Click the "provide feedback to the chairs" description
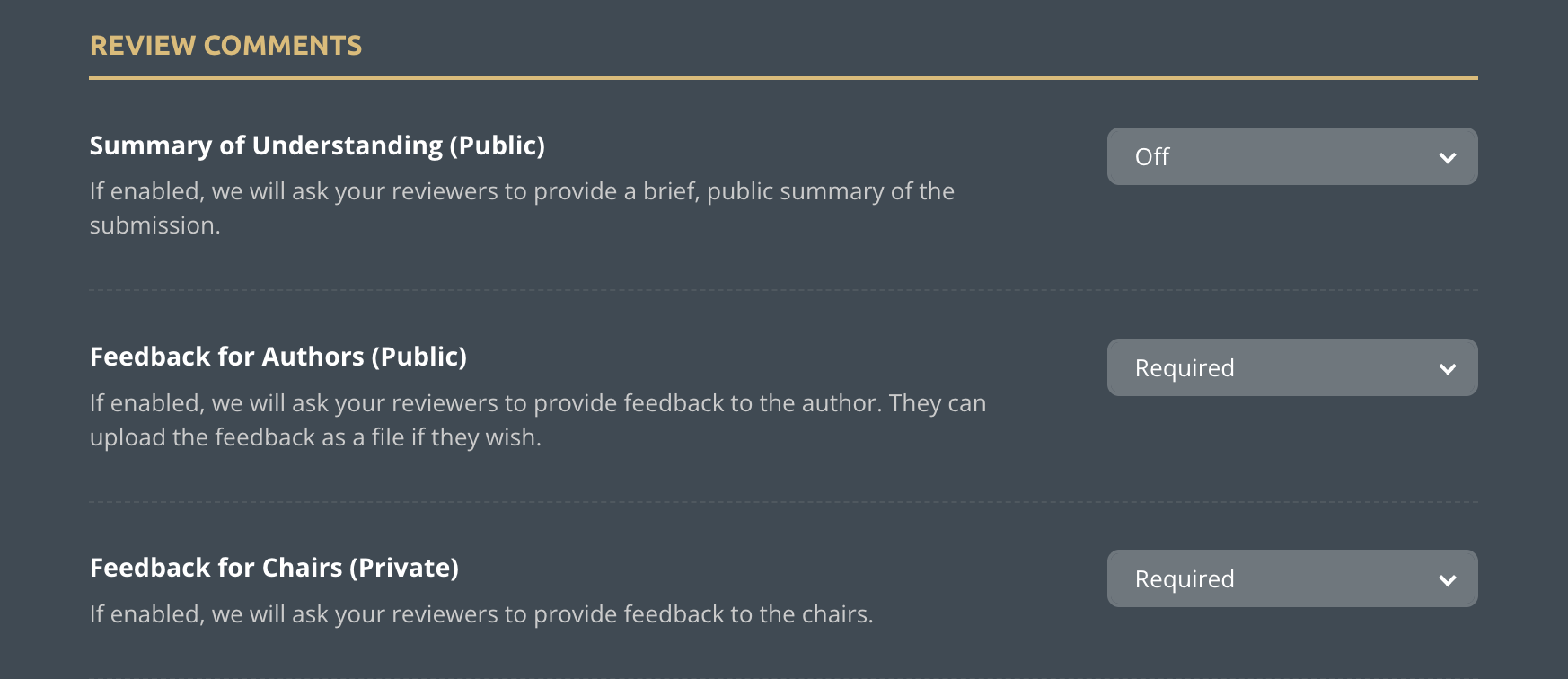The image size is (1568, 679). click(481, 614)
